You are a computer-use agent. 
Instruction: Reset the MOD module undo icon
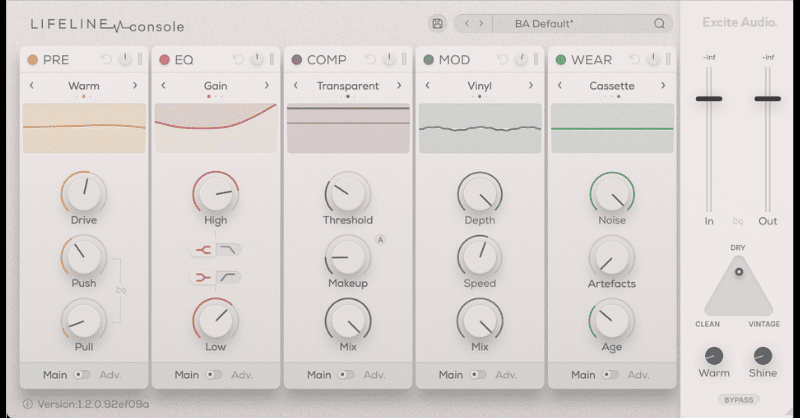tap(502, 60)
